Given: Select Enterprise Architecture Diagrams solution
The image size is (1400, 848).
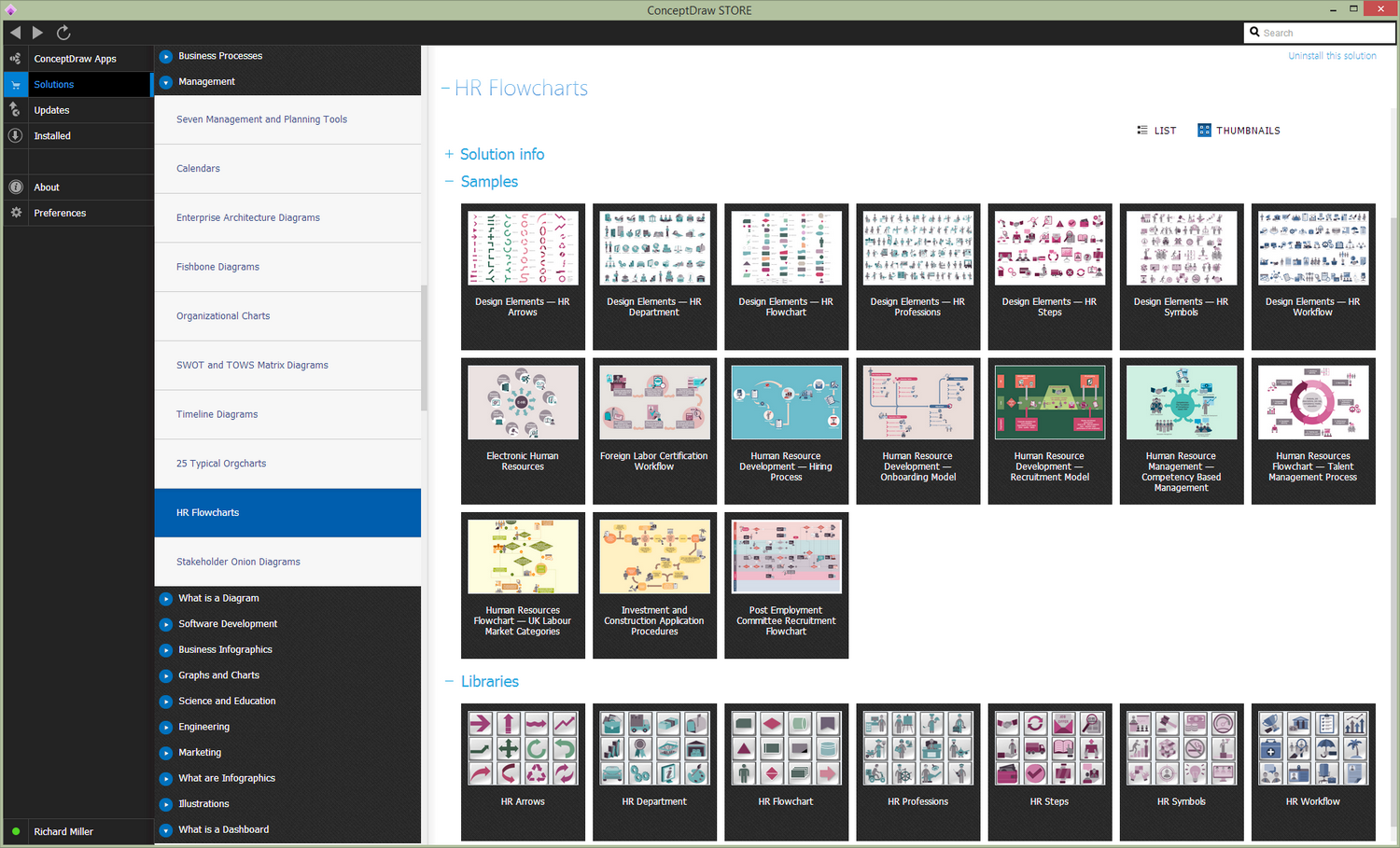Looking at the screenshot, I should point(287,217).
